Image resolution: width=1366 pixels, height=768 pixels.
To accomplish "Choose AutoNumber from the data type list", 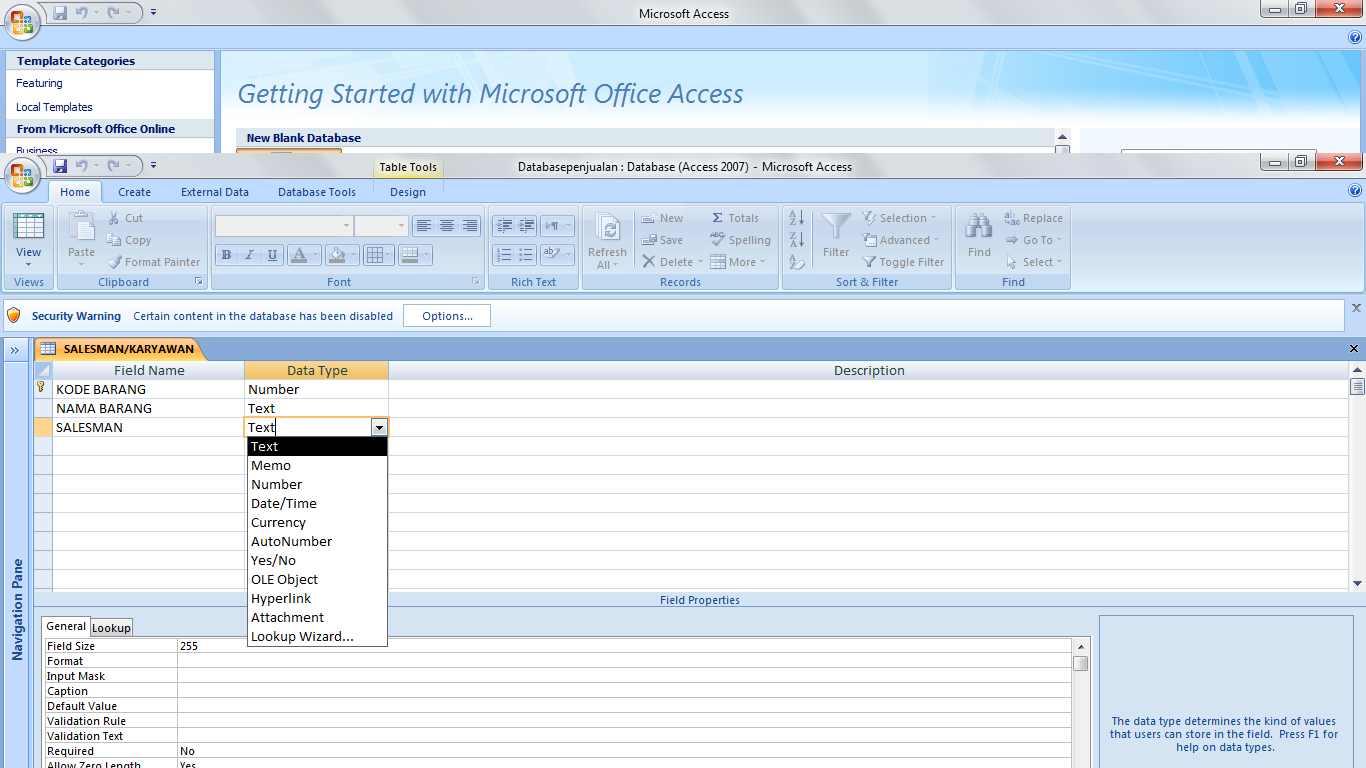I will pyautogui.click(x=317, y=541).
